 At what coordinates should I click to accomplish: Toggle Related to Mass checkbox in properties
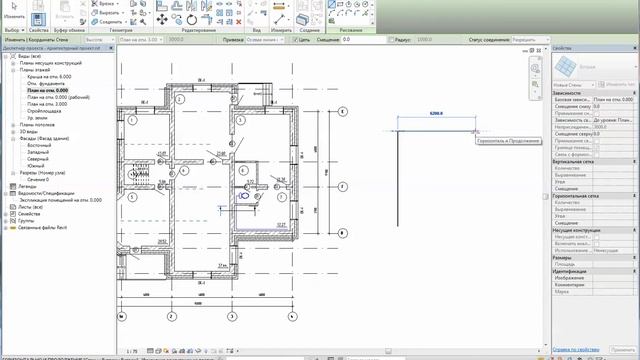[x=596, y=154]
